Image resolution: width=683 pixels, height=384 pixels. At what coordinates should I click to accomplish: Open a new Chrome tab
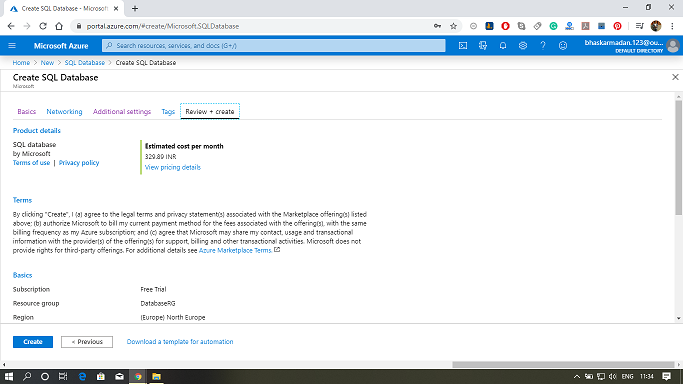tap(135, 8)
